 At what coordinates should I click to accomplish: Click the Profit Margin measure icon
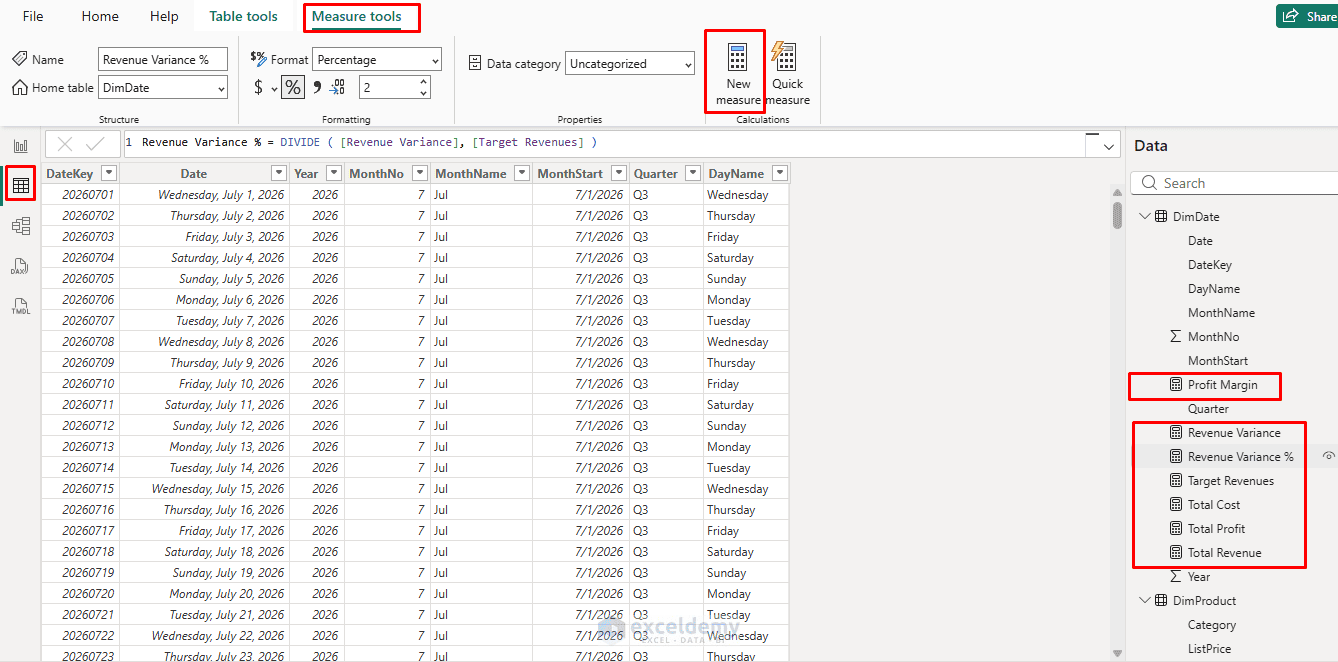point(1175,385)
